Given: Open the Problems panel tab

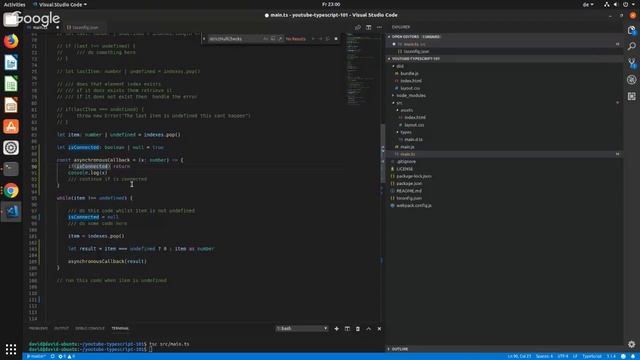Looking at the screenshot, I should [x=38, y=329].
